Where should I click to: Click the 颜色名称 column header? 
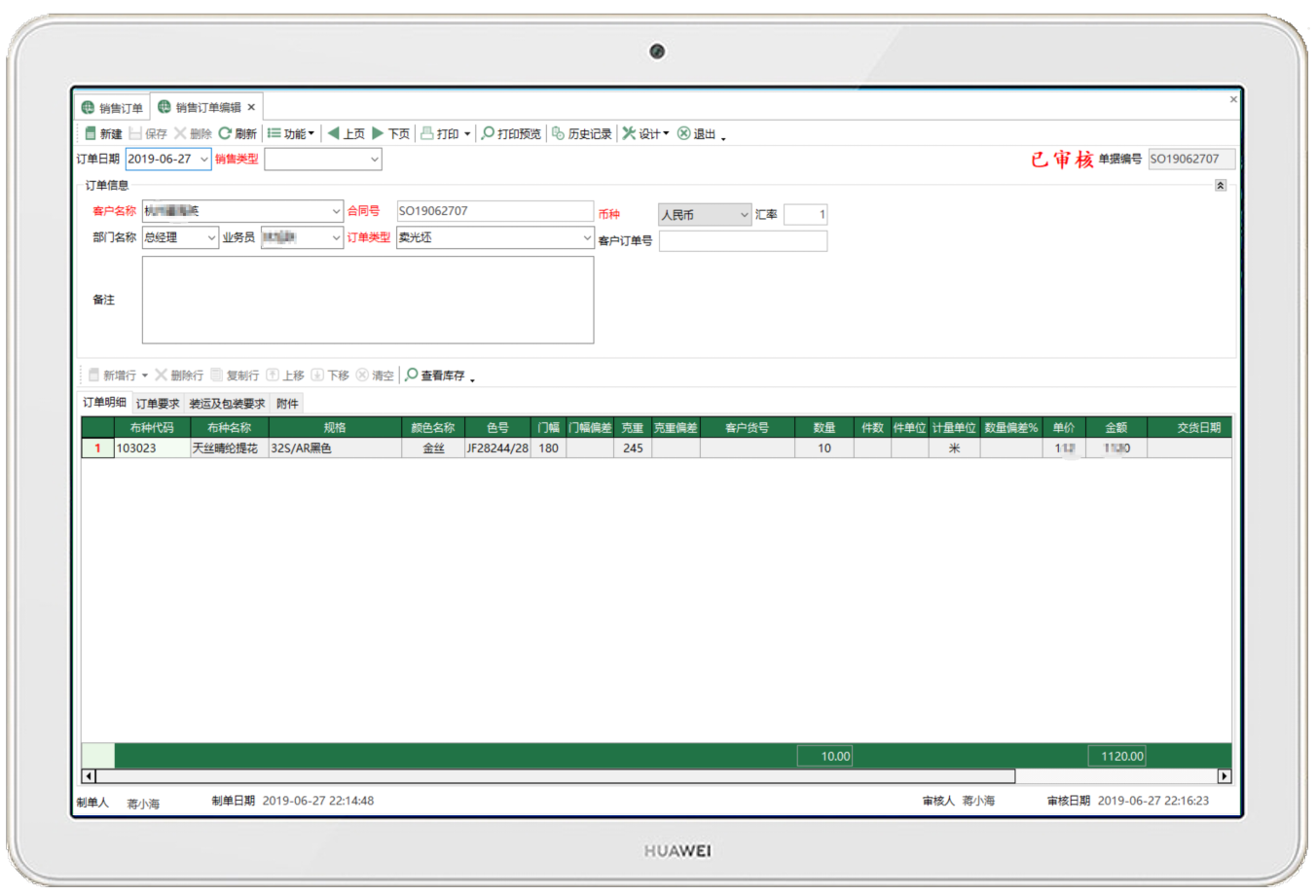(432, 427)
